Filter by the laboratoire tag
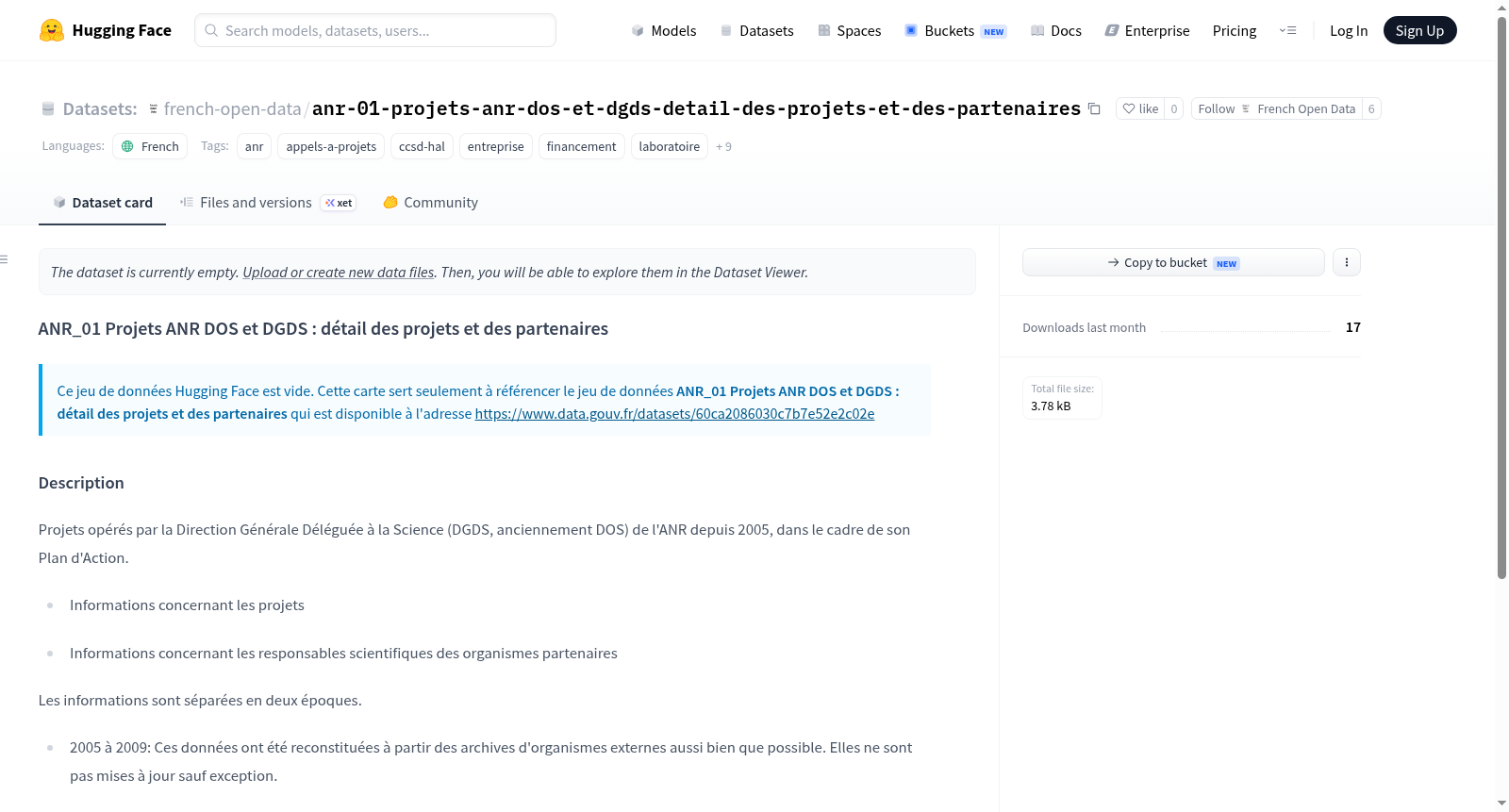Screen dimensions: 1509x812 coord(669,146)
